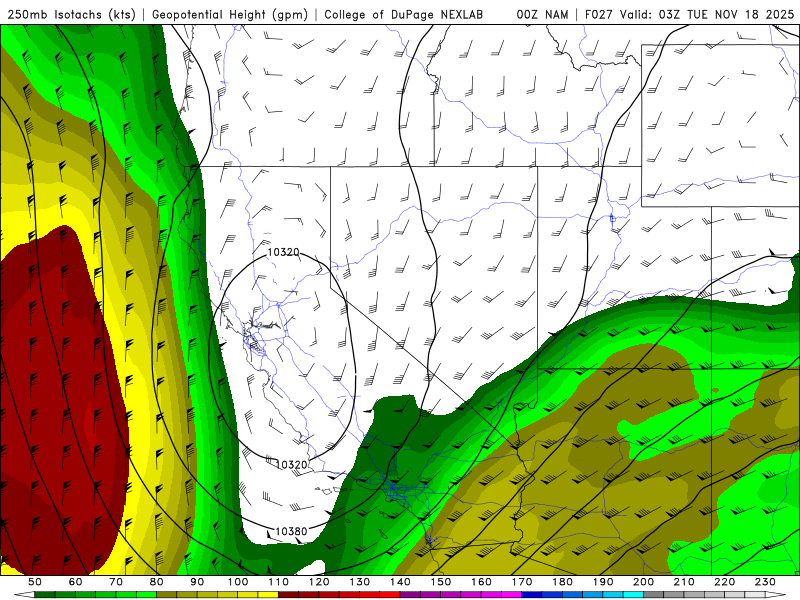Click the darkest green swatch on the color bar
This screenshot has height=600, width=800.
[44, 594]
